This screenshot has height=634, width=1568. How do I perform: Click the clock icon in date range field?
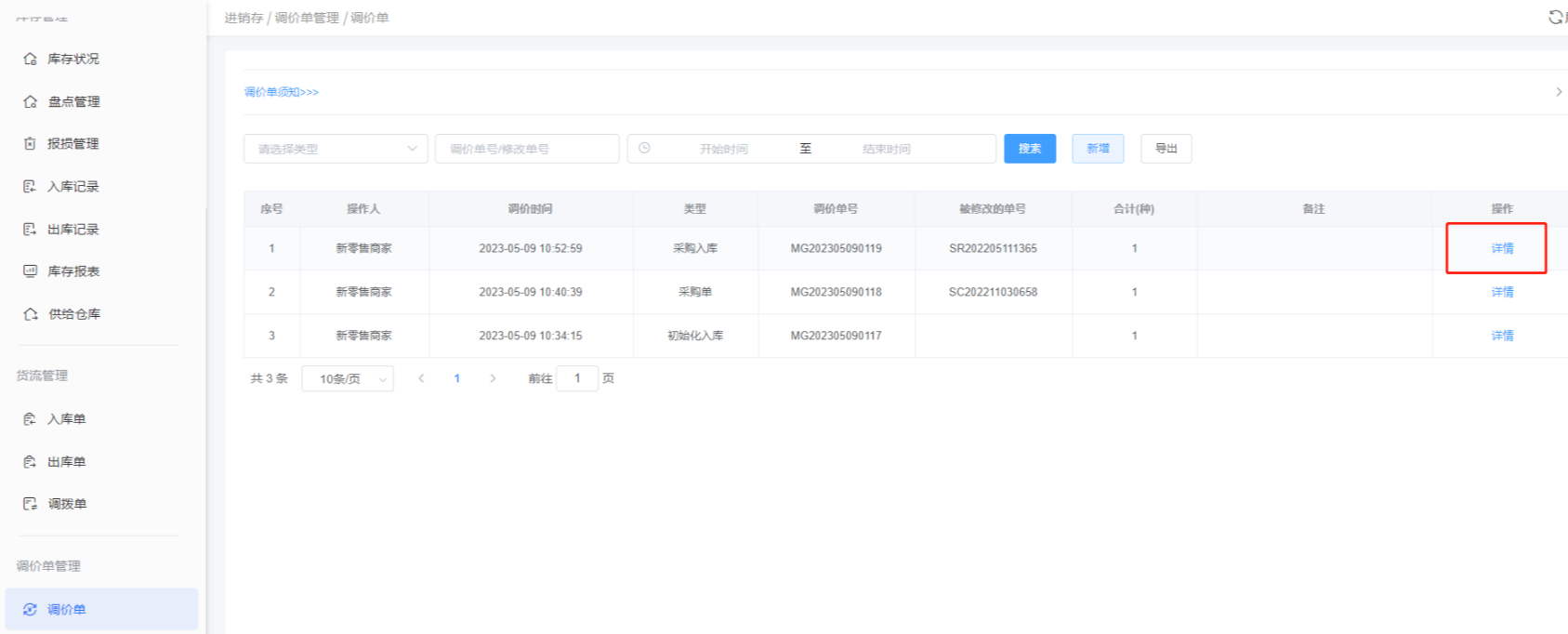[644, 148]
